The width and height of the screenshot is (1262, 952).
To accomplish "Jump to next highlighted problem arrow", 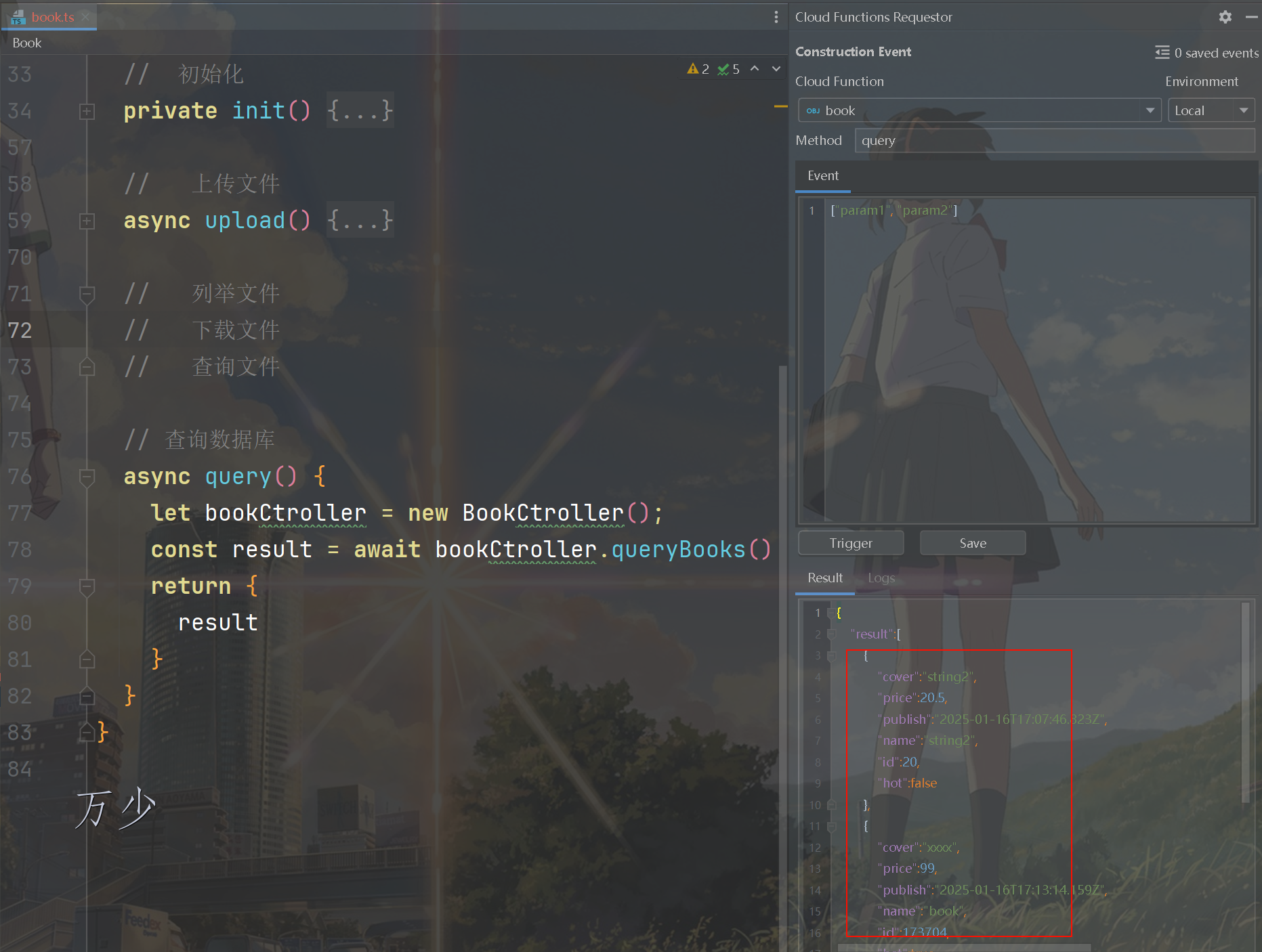I will 776,69.
